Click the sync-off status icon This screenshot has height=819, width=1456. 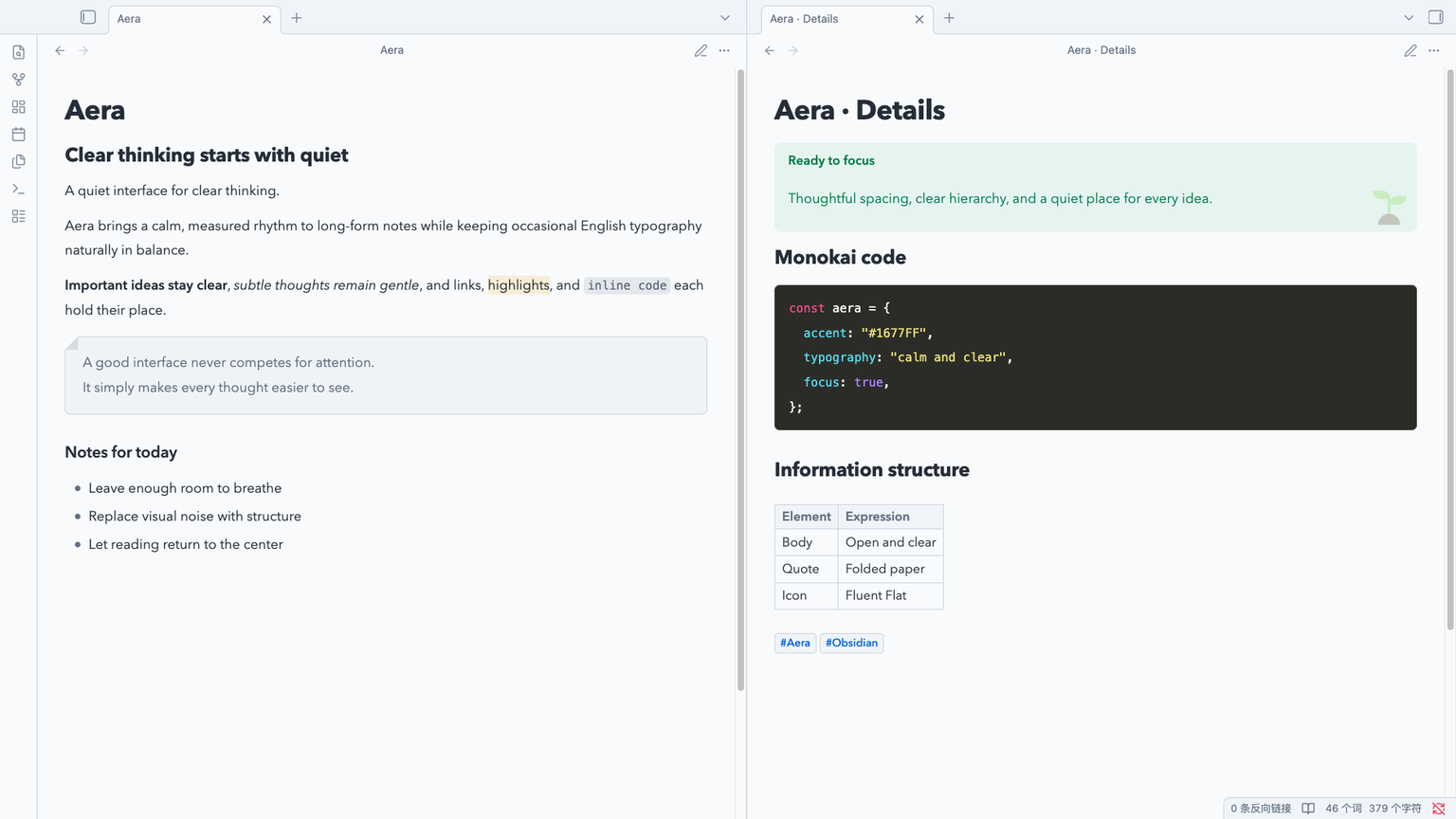[1438, 809]
